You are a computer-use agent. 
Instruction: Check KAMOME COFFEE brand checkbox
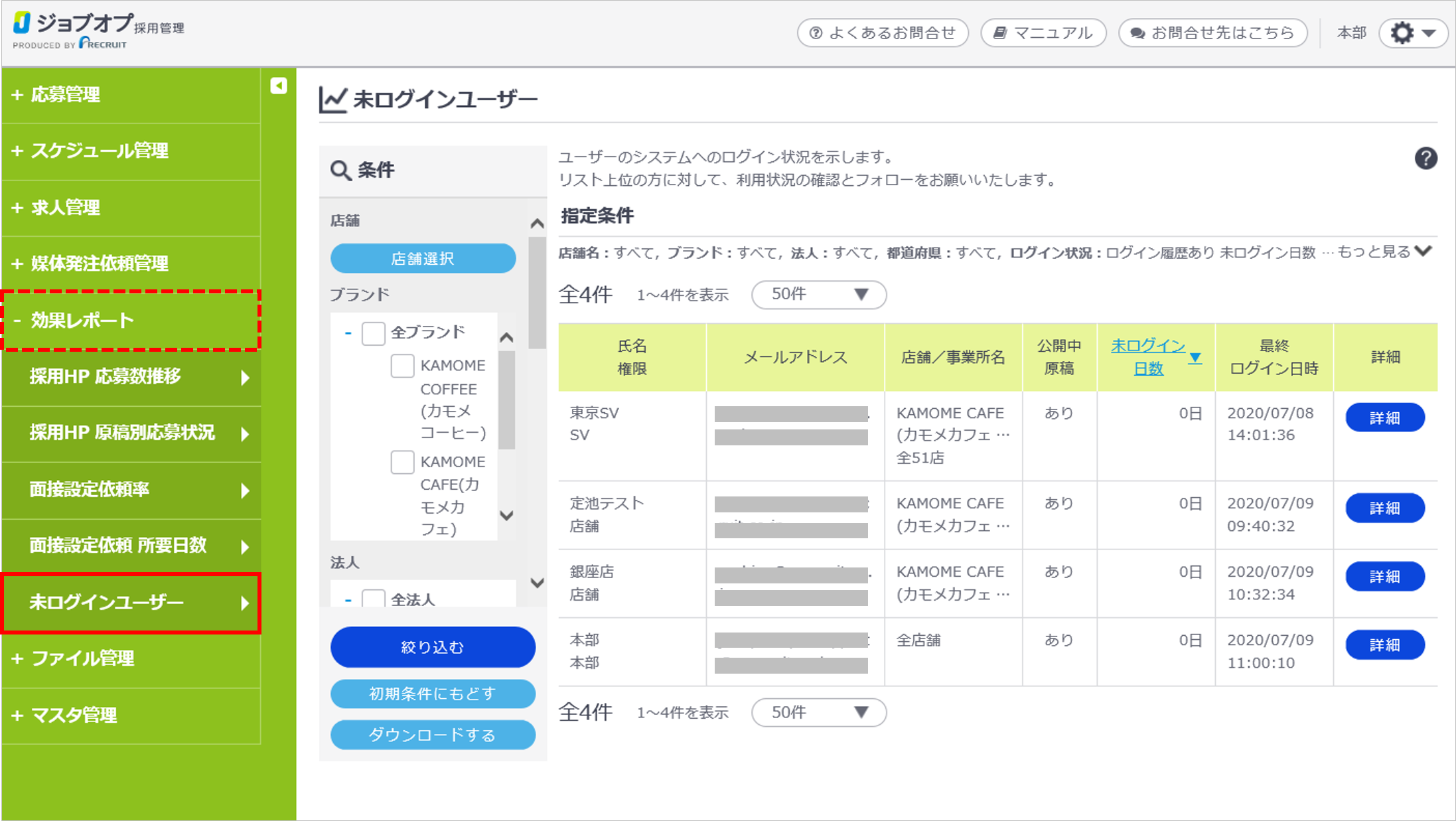coord(402,366)
